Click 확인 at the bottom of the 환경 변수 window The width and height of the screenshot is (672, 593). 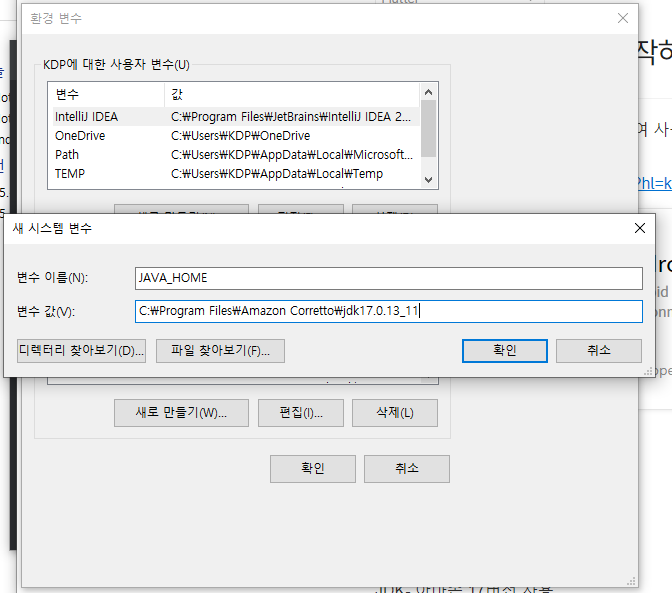click(x=312, y=469)
